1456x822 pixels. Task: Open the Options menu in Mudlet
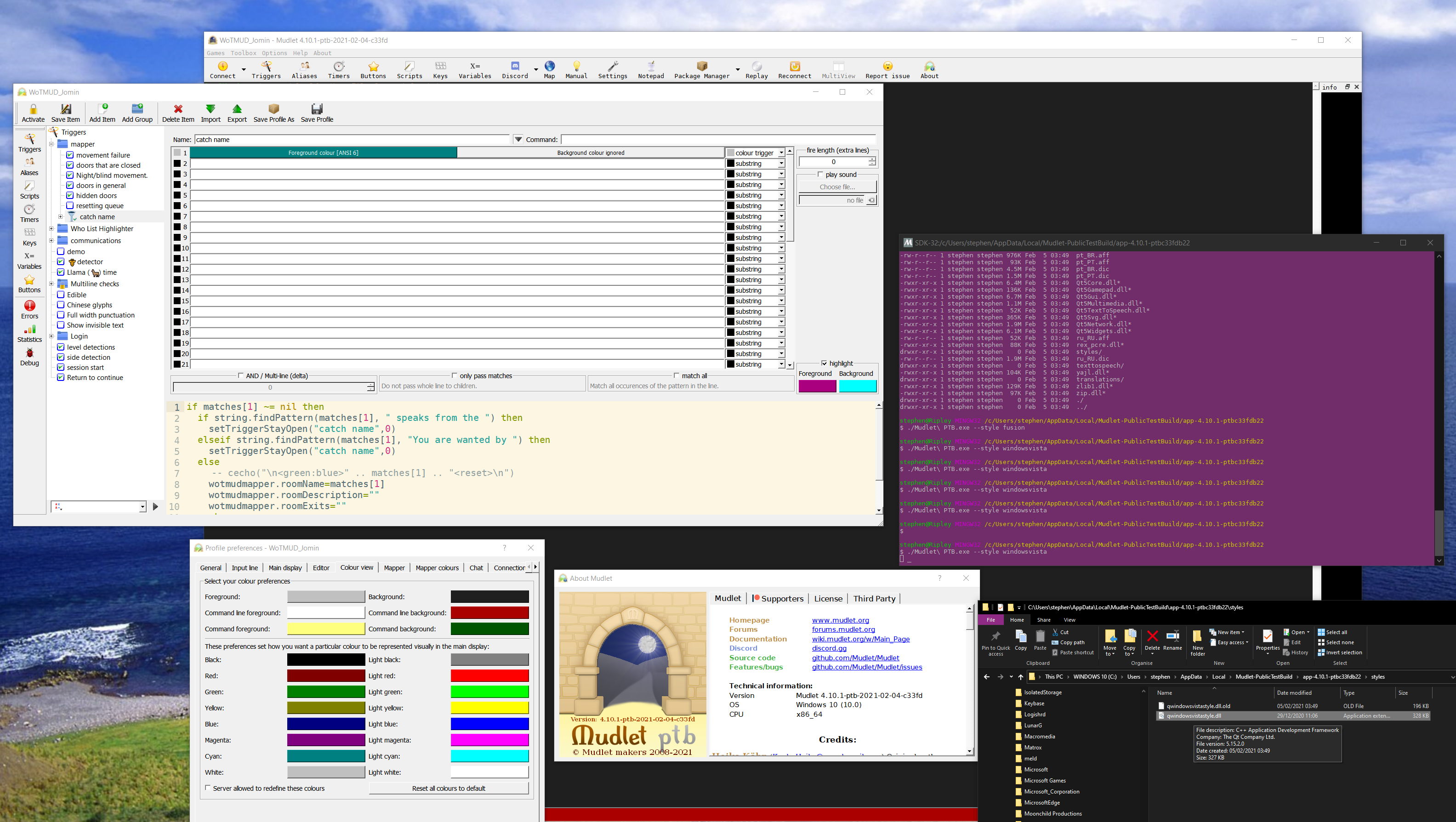point(274,53)
